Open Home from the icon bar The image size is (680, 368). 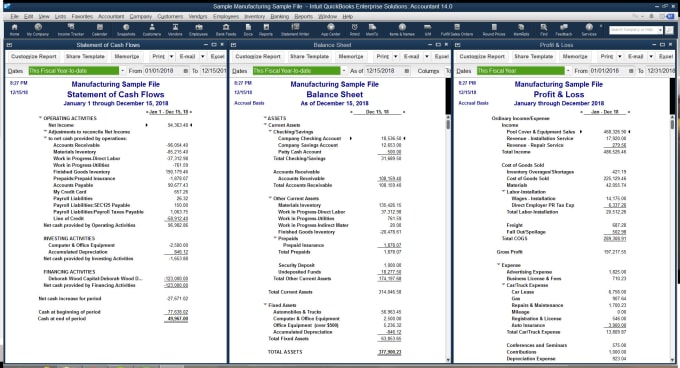click(x=14, y=29)
